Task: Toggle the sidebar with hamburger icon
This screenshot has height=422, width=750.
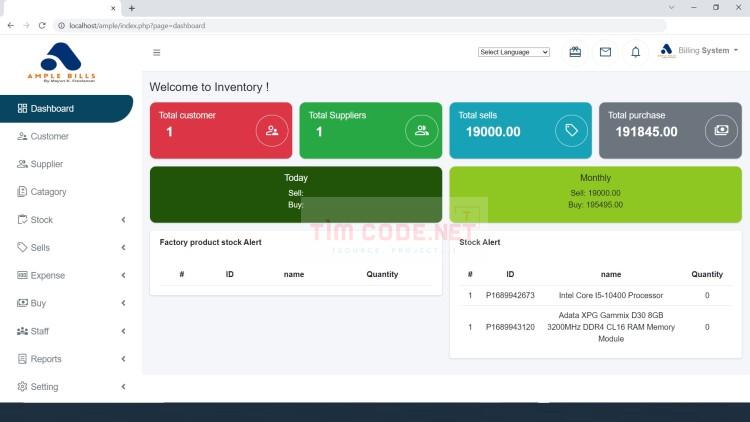Action: (x=156, y=53)
